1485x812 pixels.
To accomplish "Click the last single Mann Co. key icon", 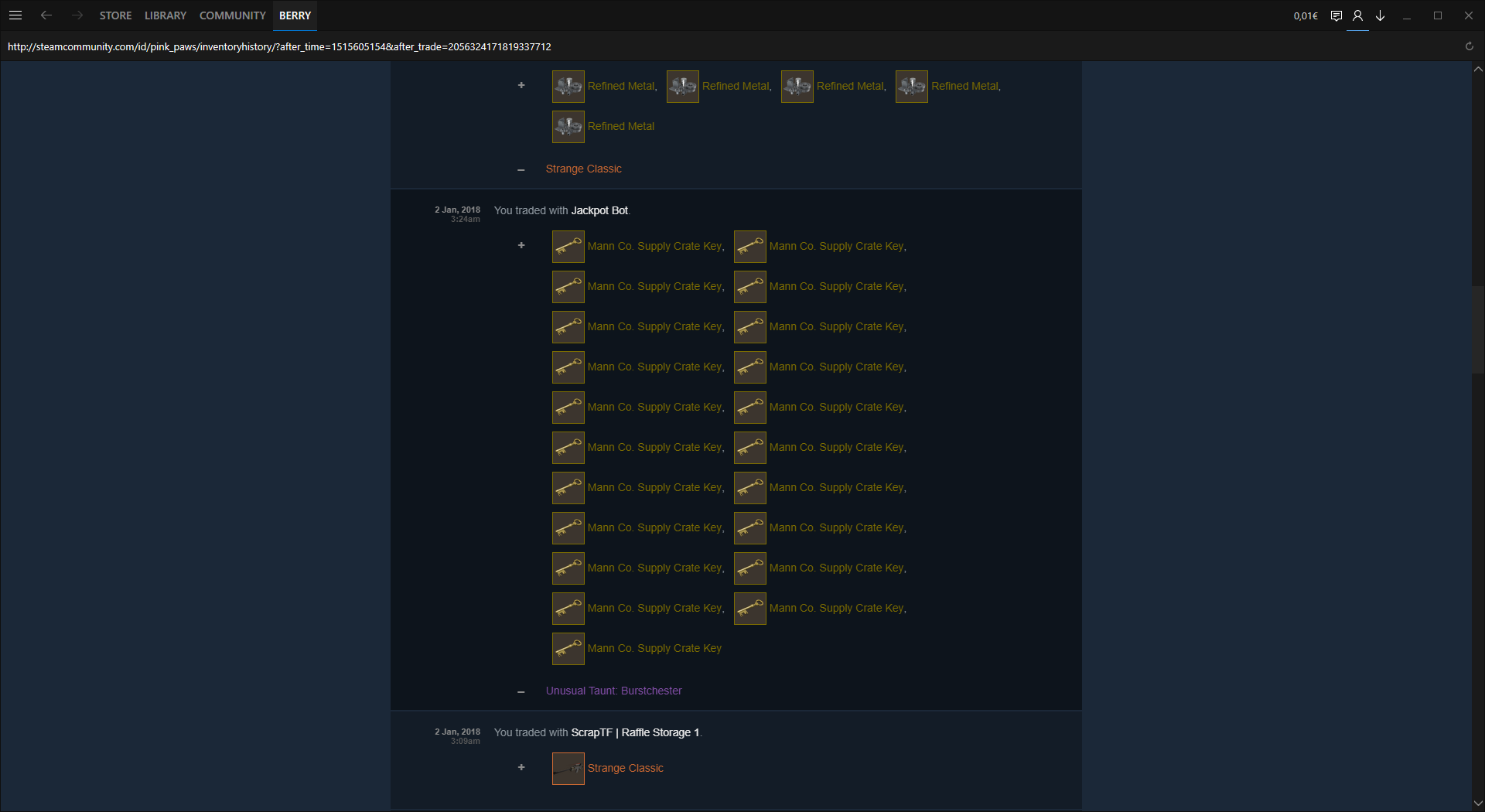I will pyautogui.click(x=568, y=649).
